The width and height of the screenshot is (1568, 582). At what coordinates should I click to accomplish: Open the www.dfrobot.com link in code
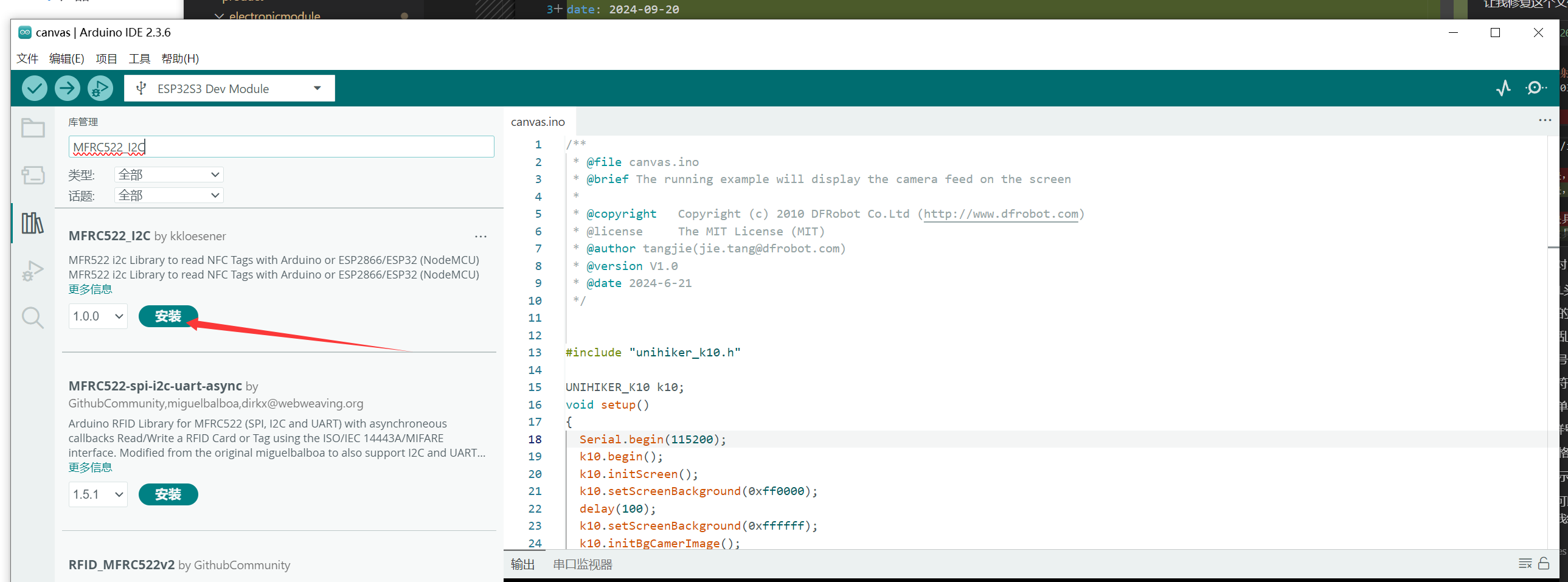click(1001, 214)
